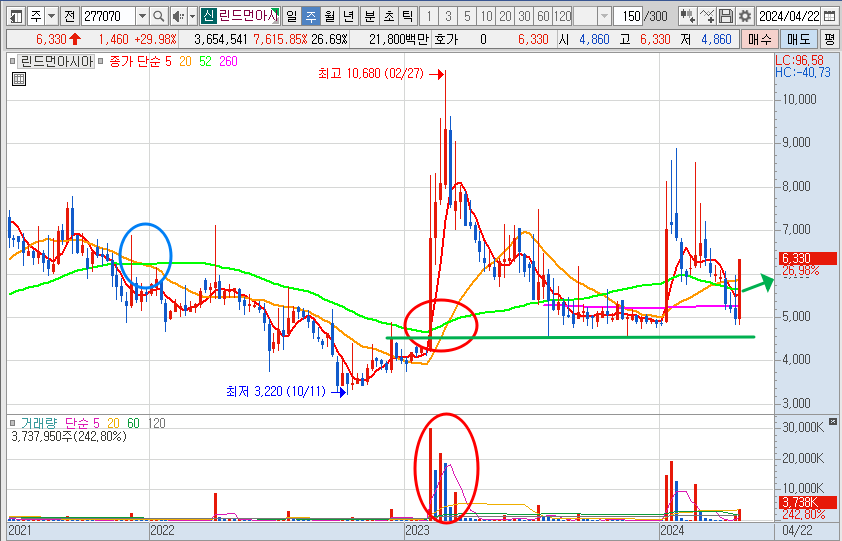Image resolution: width=842 pixels, height=541 pixels.
Task: Click the add candle chart icon
Action: pos(687,16)
